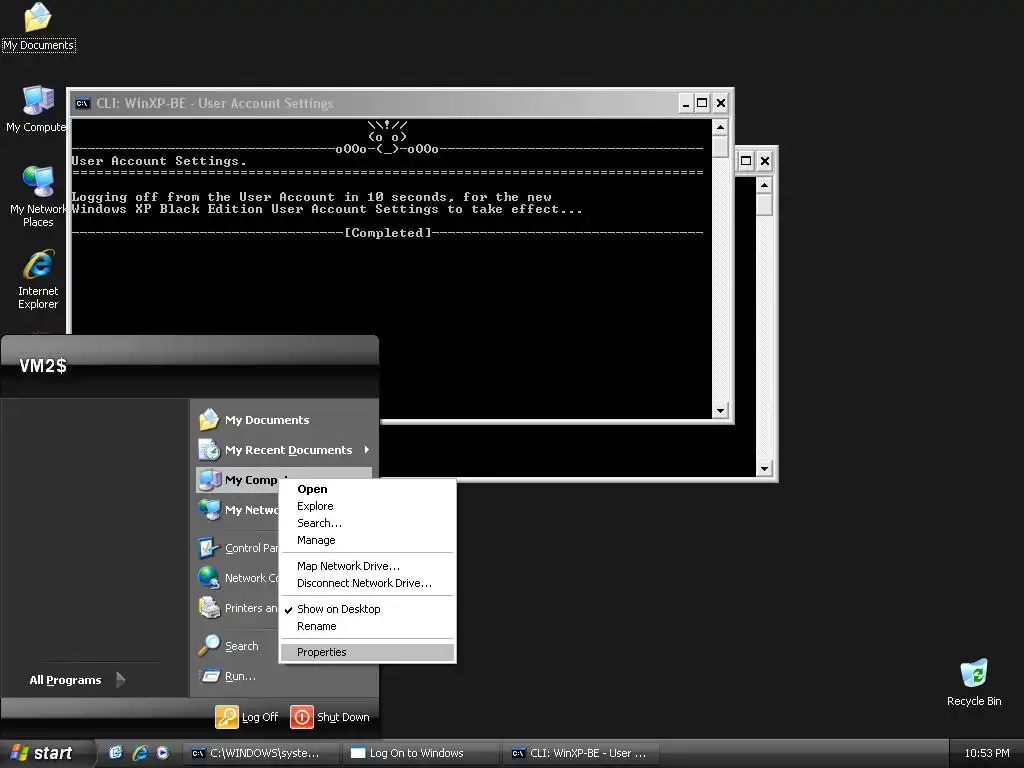The width and height of the screenshot is (1024, 768).
Task: Click Control Panel icon in Start menu
Action: pos(209,547)
